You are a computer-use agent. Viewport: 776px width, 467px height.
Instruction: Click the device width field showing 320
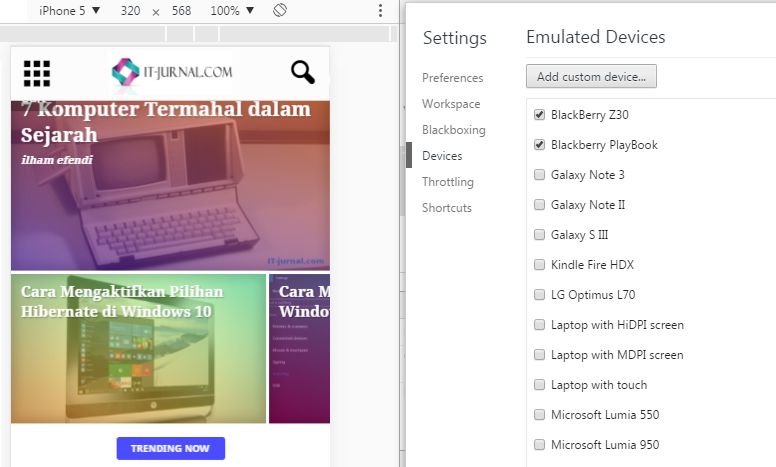tap(131, 10)
